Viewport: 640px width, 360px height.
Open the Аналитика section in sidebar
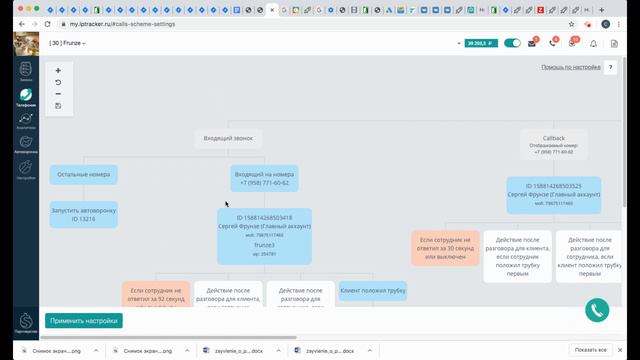26,121
